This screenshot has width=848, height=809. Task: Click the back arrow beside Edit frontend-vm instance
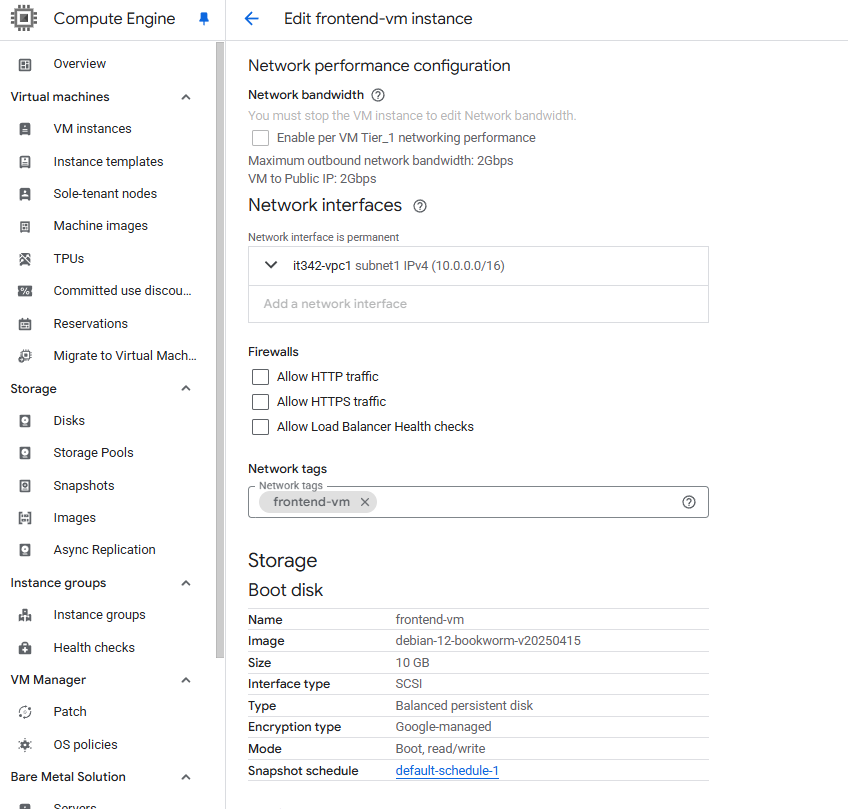tap(251, 19)
